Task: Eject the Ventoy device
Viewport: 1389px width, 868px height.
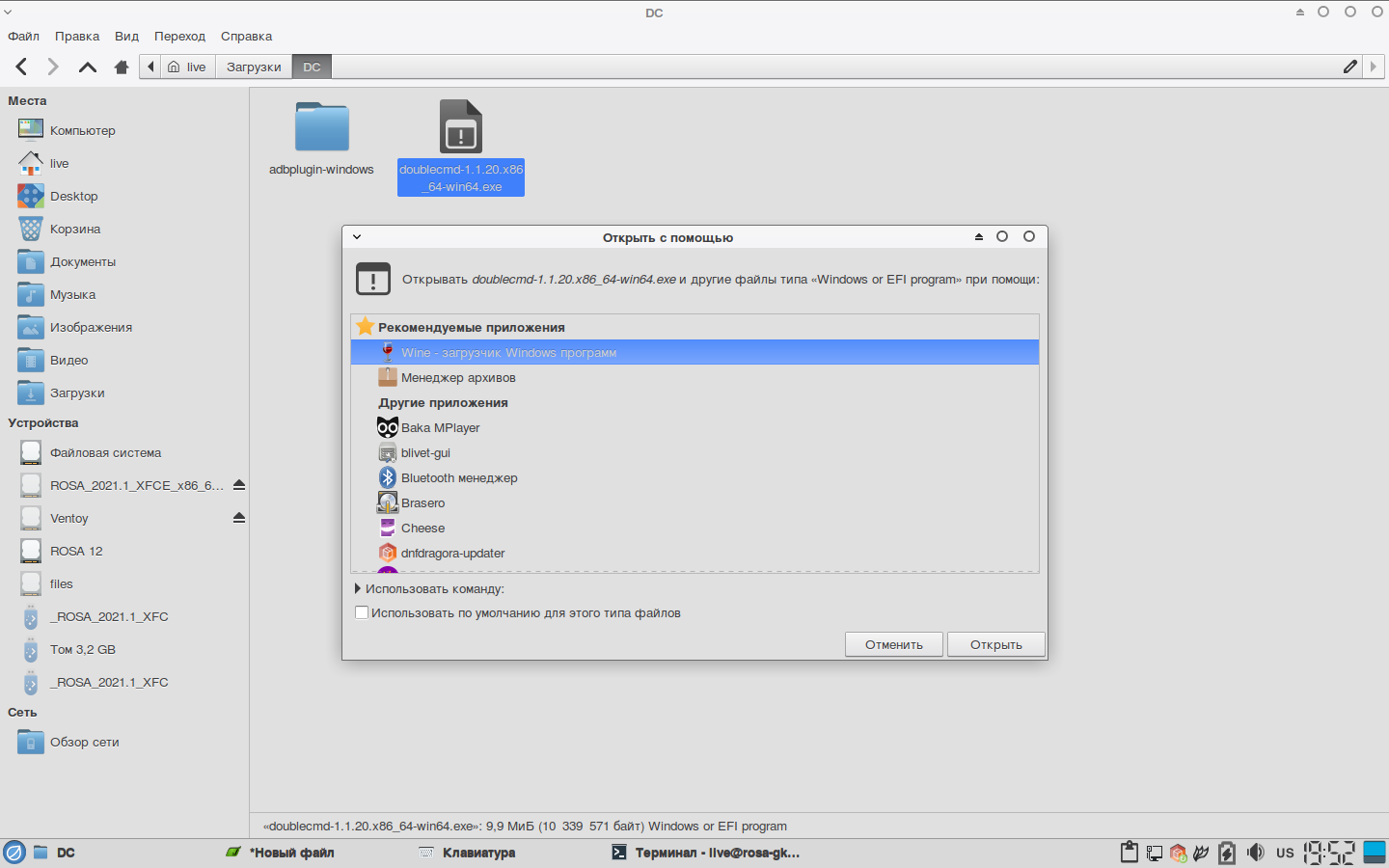Action: point(239,518)
